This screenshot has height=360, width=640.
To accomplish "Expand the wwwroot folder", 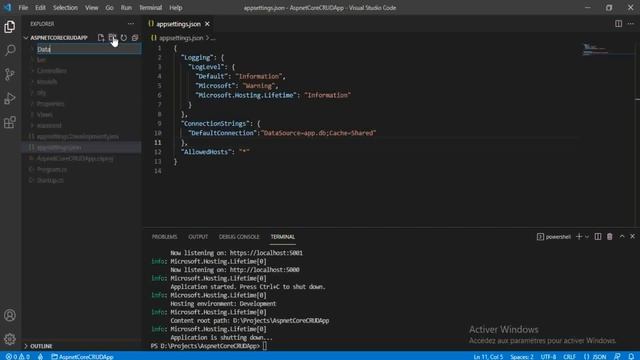I will pyautogui.click(x=49, y=126).
